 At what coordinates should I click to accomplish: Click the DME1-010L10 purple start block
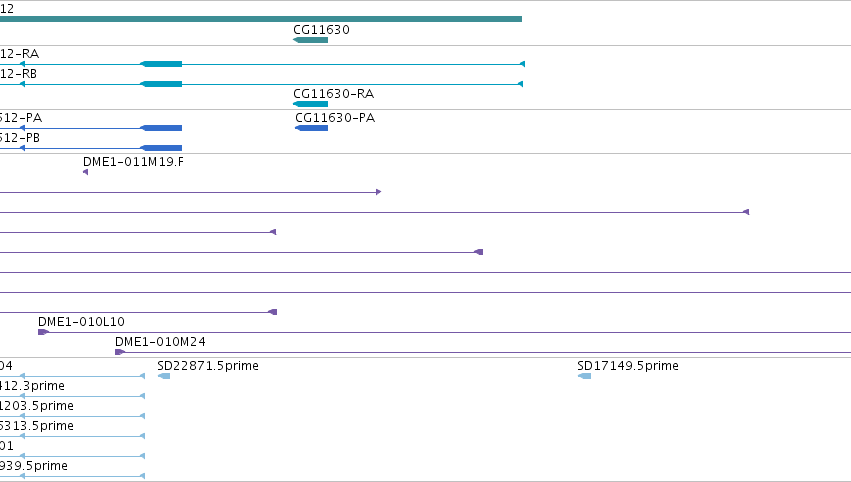pyautogui.click(x=43, y=332)
